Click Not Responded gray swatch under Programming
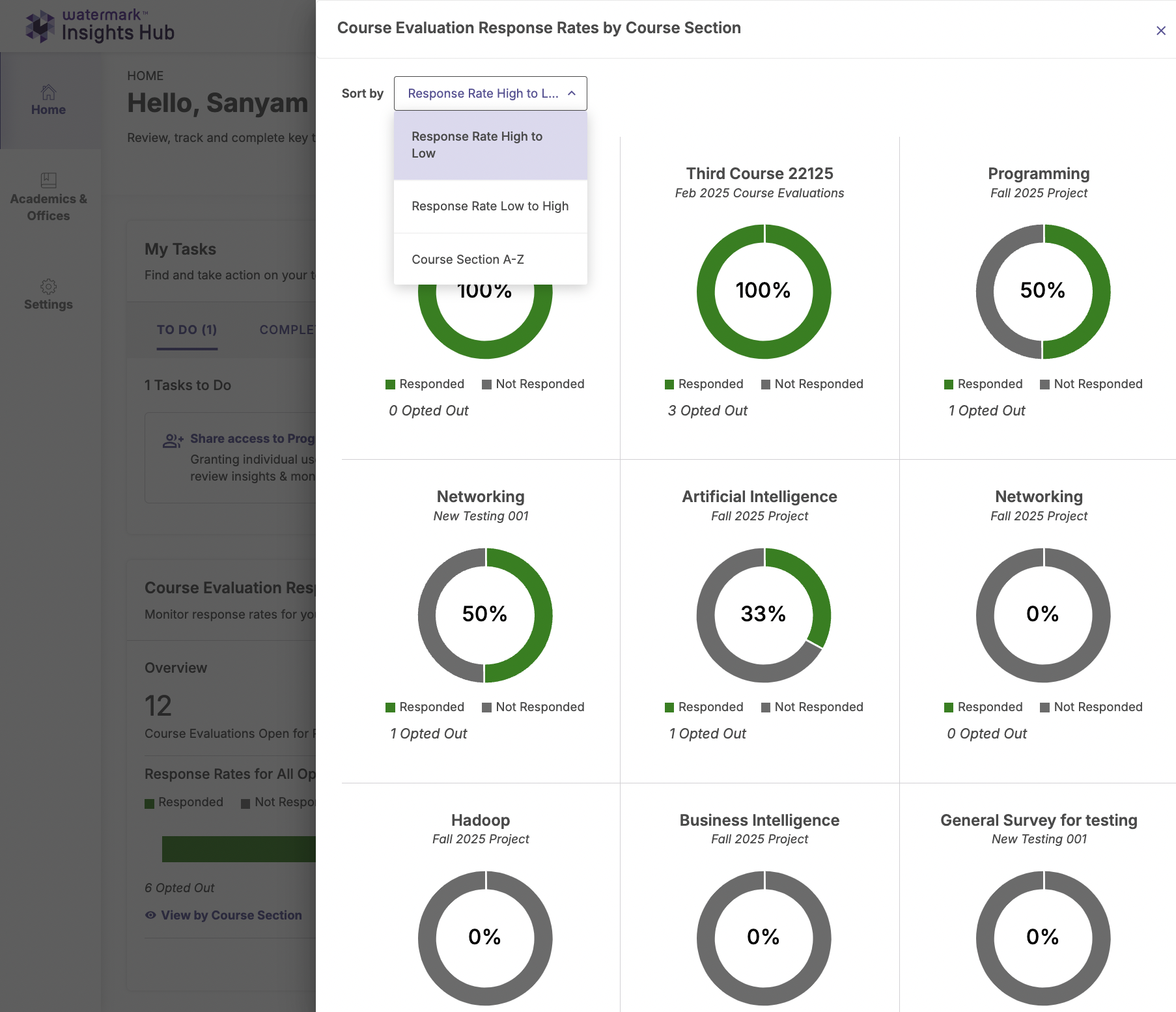 click(1044, 384)
